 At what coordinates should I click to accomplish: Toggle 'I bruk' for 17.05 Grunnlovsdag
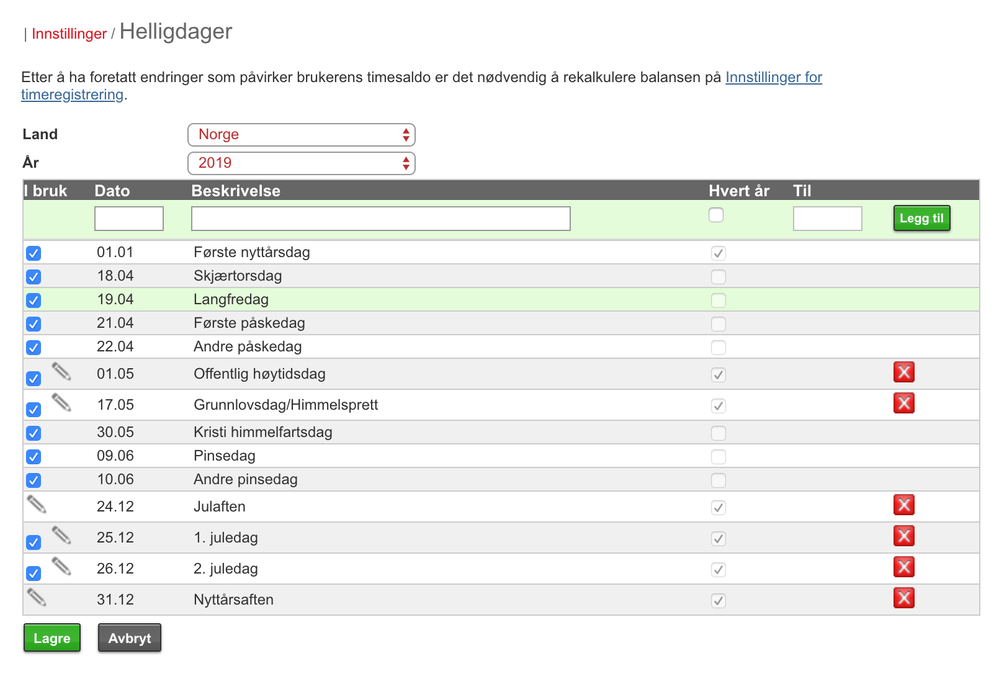pos(34,409)
